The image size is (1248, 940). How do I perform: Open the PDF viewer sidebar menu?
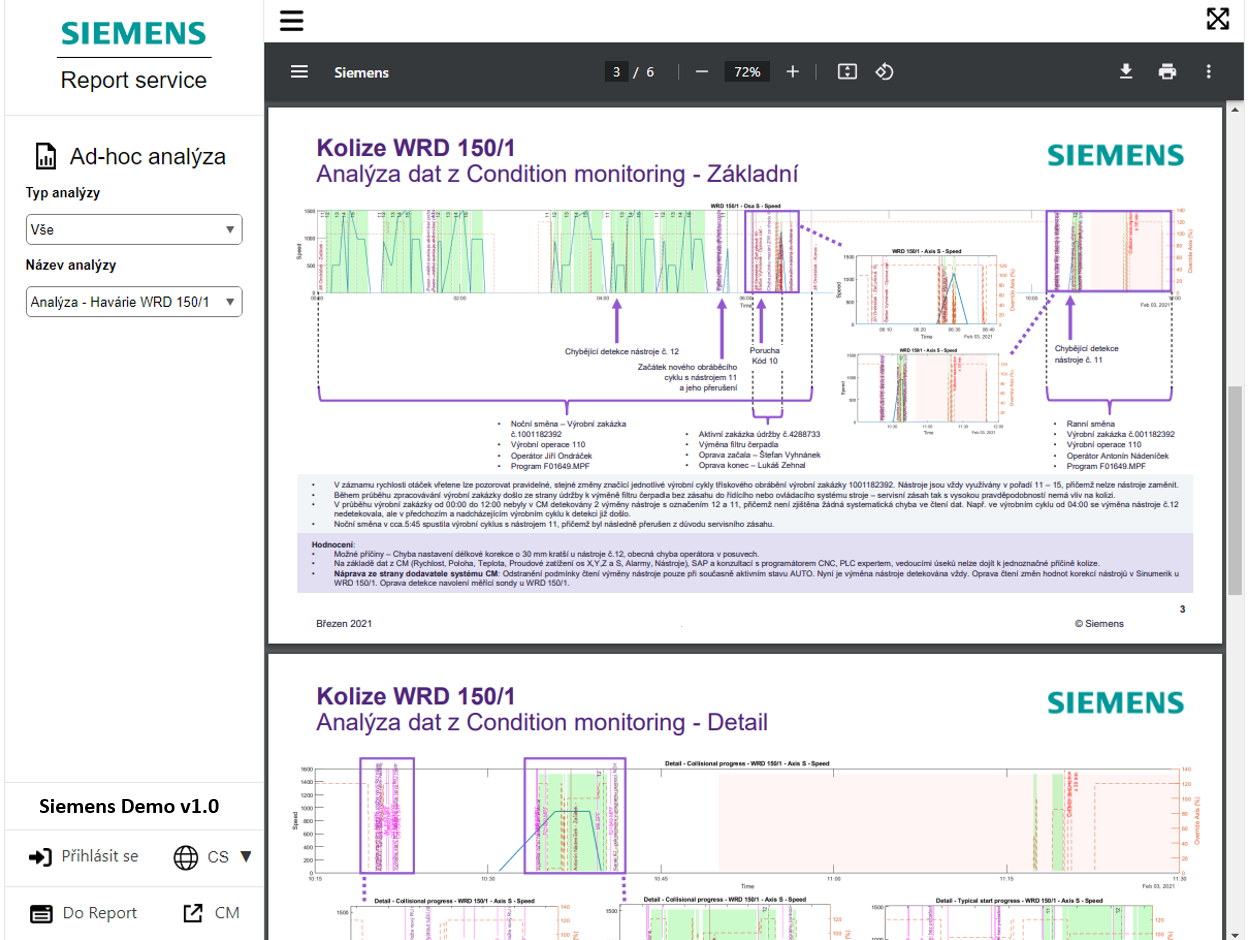(297, 71)
